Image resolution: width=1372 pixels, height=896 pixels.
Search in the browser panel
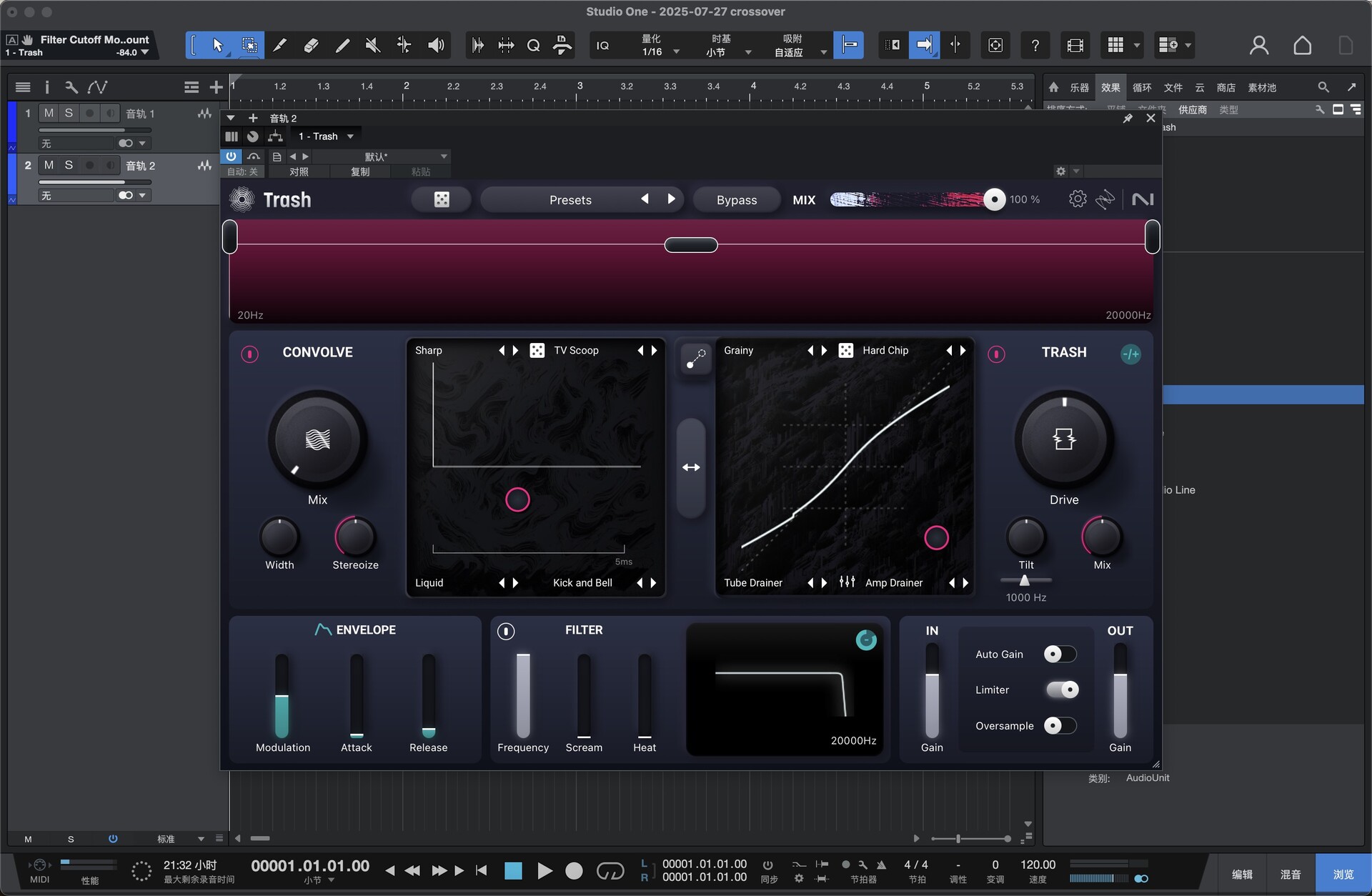pyautogui.click(x=1323, y=87)
